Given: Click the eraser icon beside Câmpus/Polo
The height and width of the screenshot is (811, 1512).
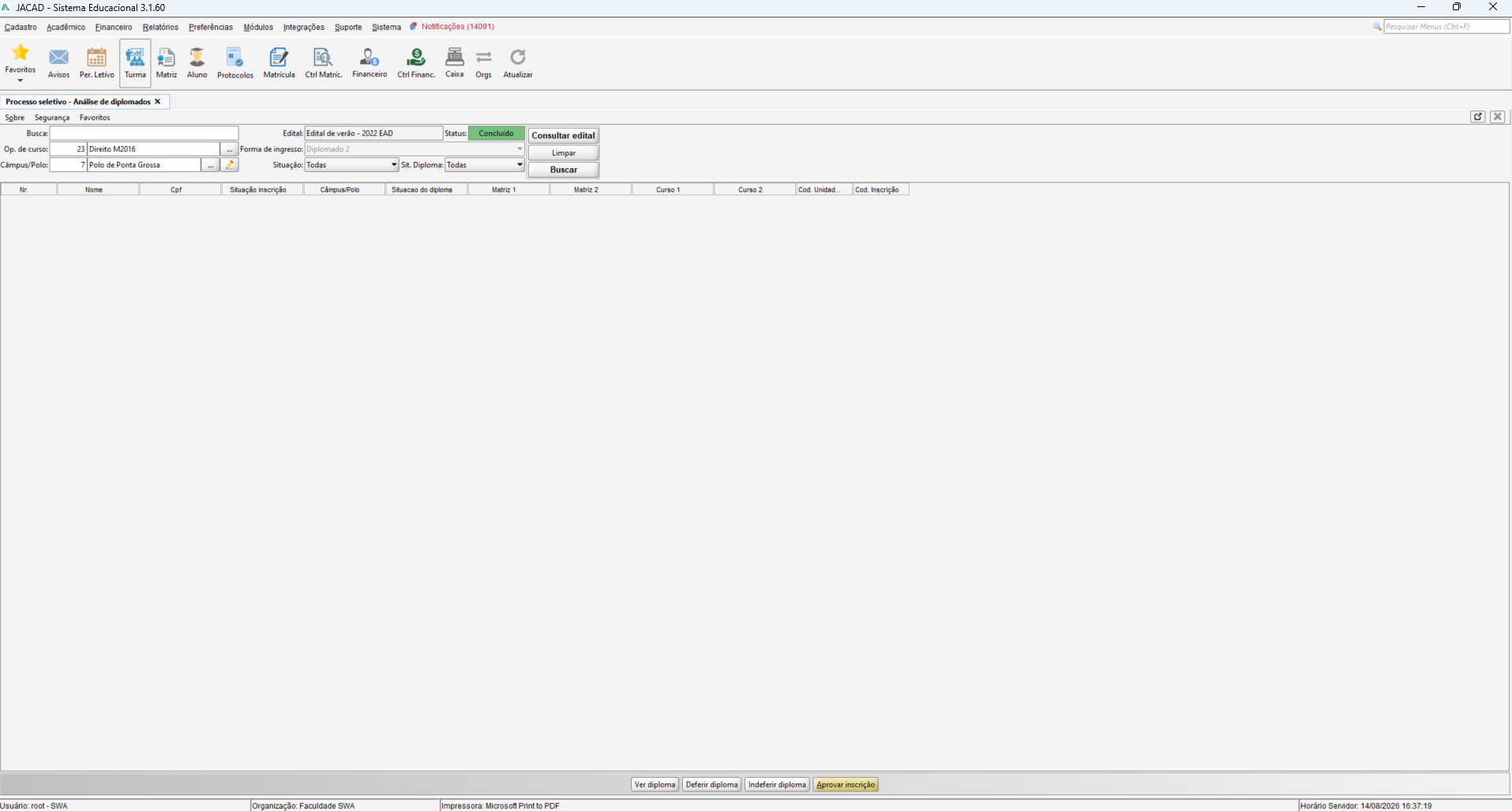Looking at the screenshot, I should (x=230, y=165).
